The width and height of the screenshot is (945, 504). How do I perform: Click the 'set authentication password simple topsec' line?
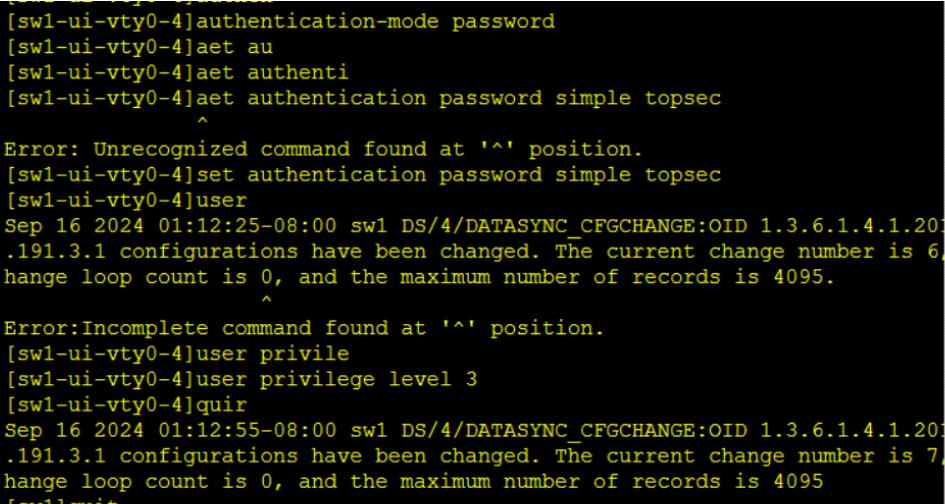[x=363, y=175]
